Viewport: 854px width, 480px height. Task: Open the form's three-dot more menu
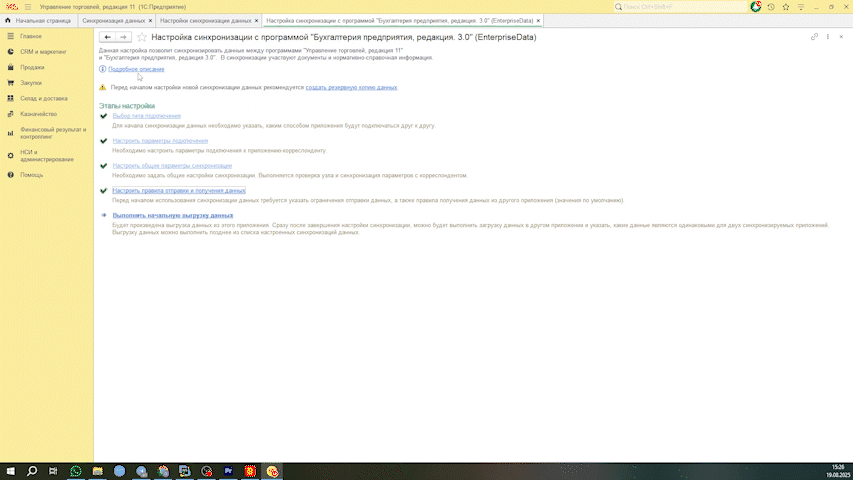tap(828, 37)
